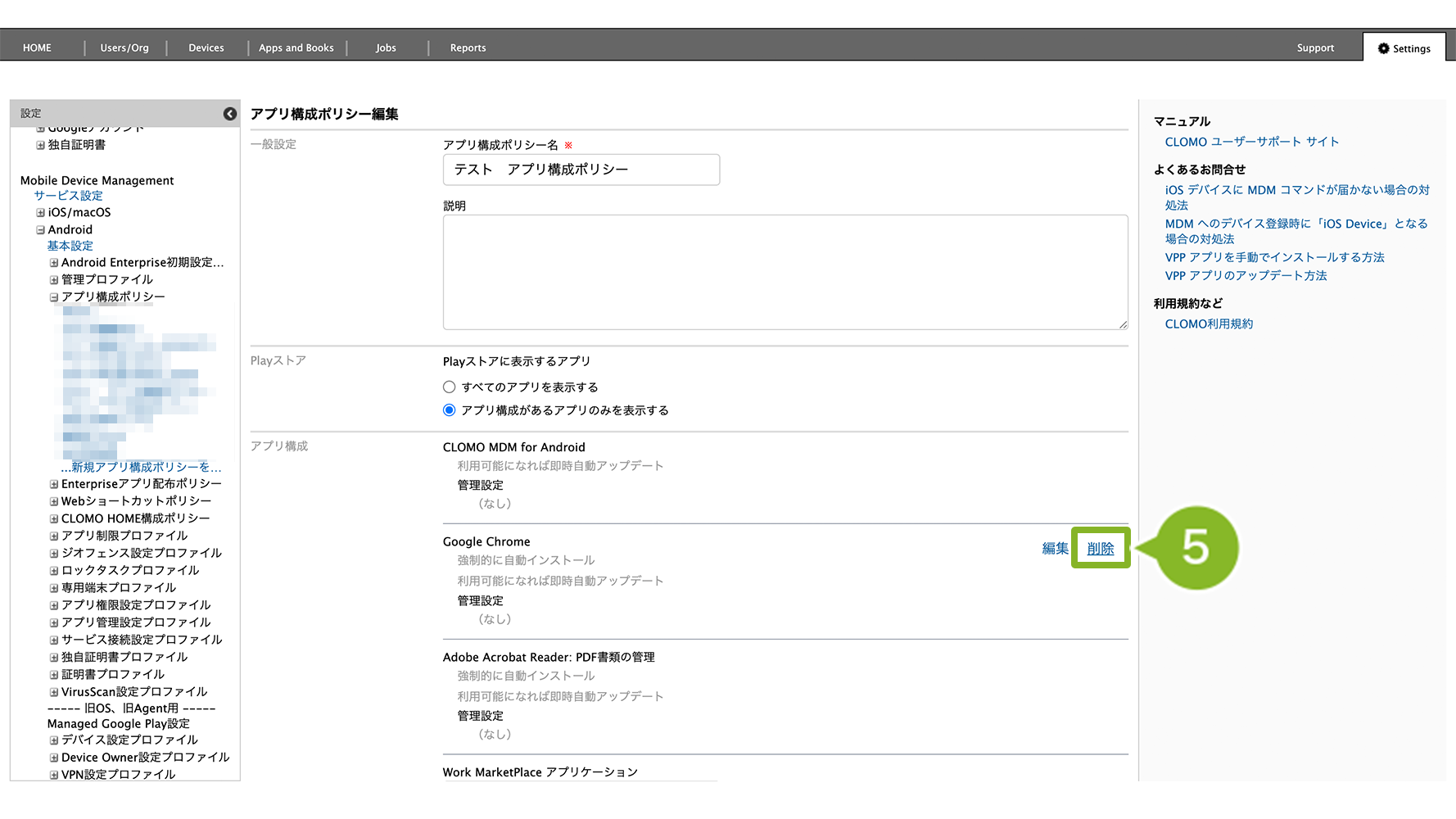
Task: Expand the 管理プロファイル plus icon
Action: 54,280
